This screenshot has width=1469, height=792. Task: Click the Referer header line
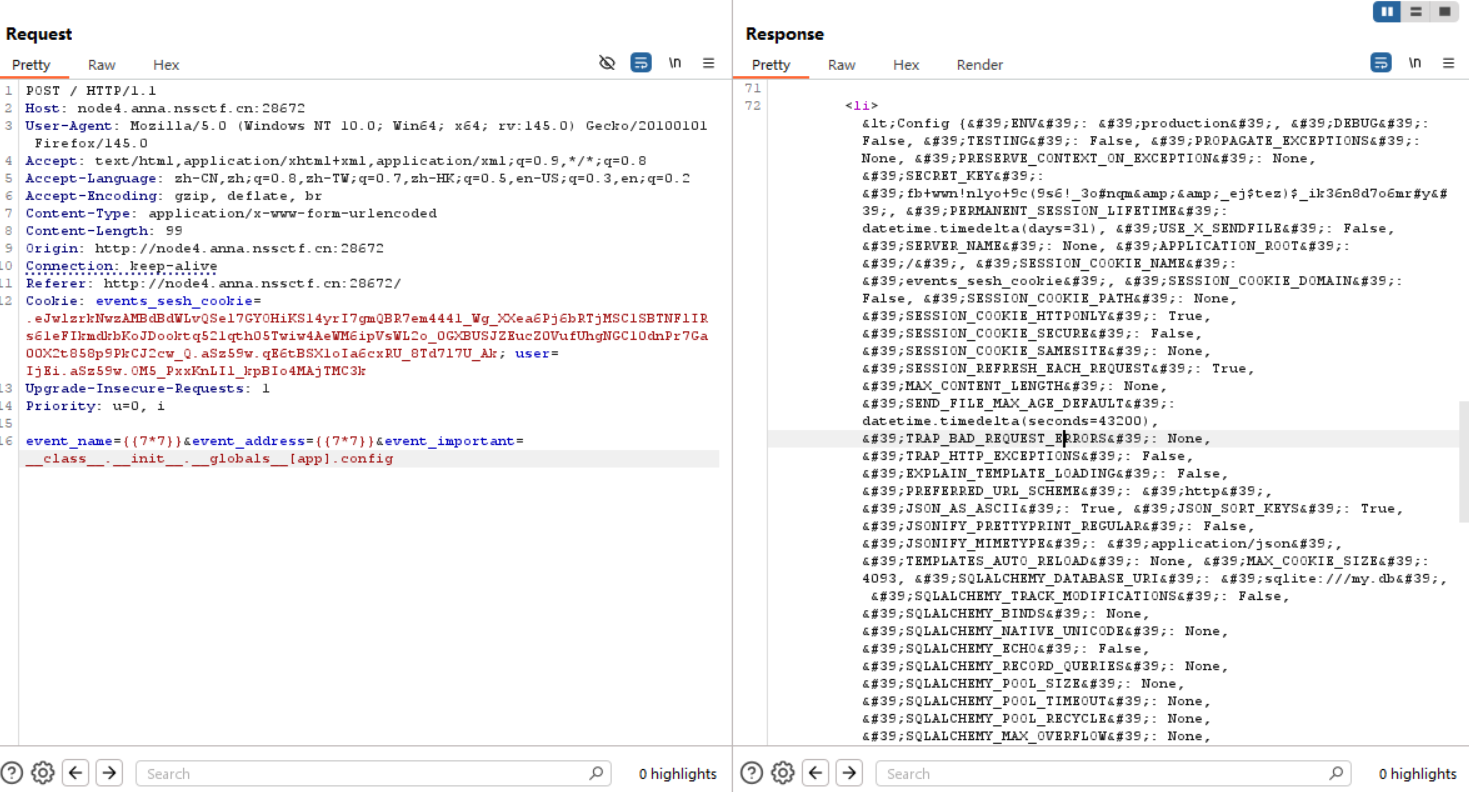(213, 283)
